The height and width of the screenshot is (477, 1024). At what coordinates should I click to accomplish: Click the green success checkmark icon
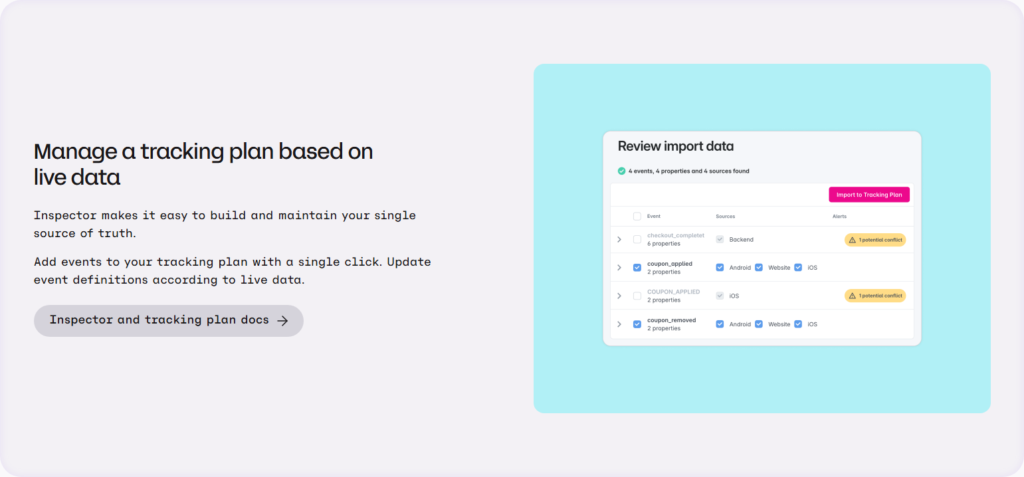pyautogui.click(x=622, y=171)
